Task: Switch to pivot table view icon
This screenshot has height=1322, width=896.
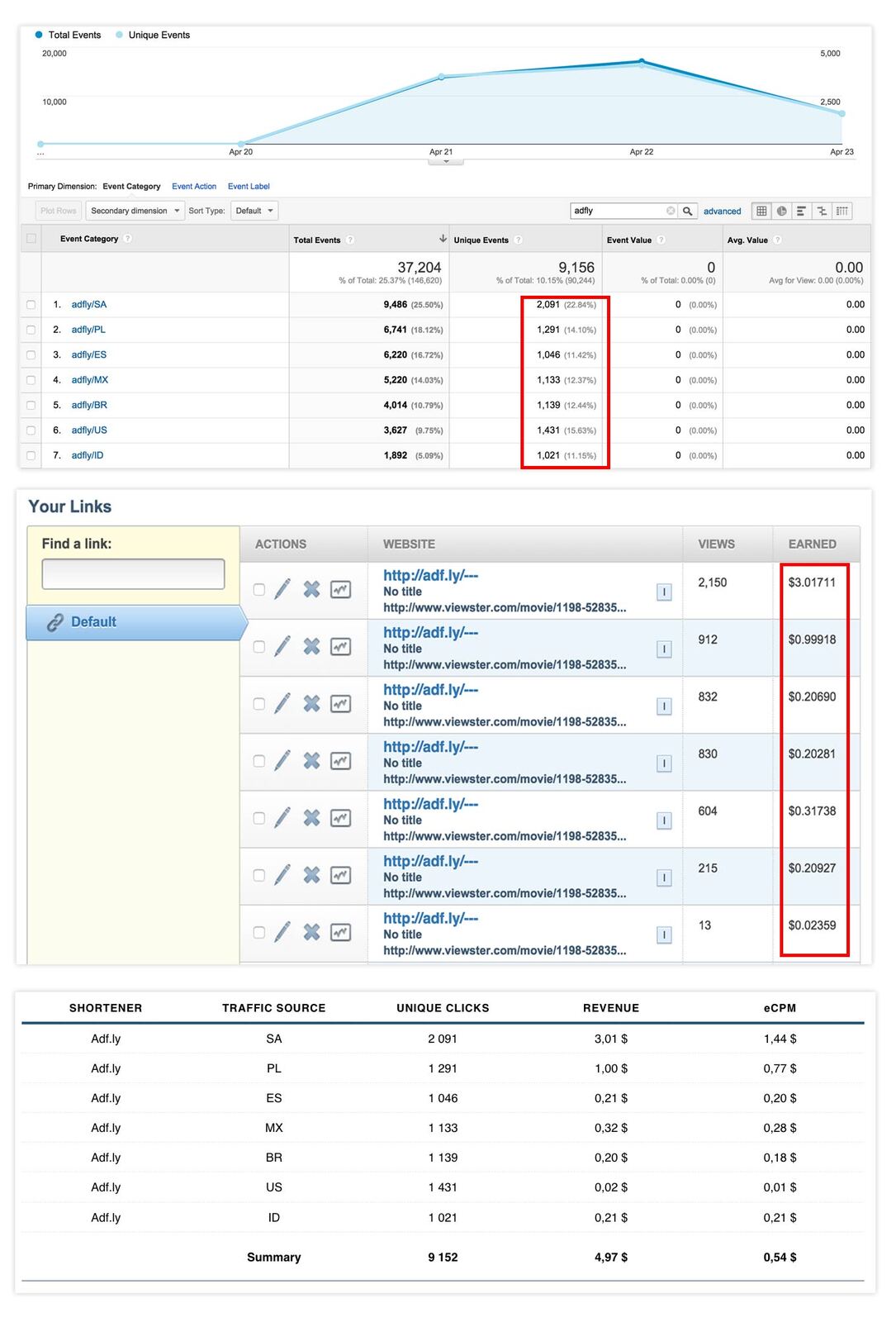Action: (841, 211)
